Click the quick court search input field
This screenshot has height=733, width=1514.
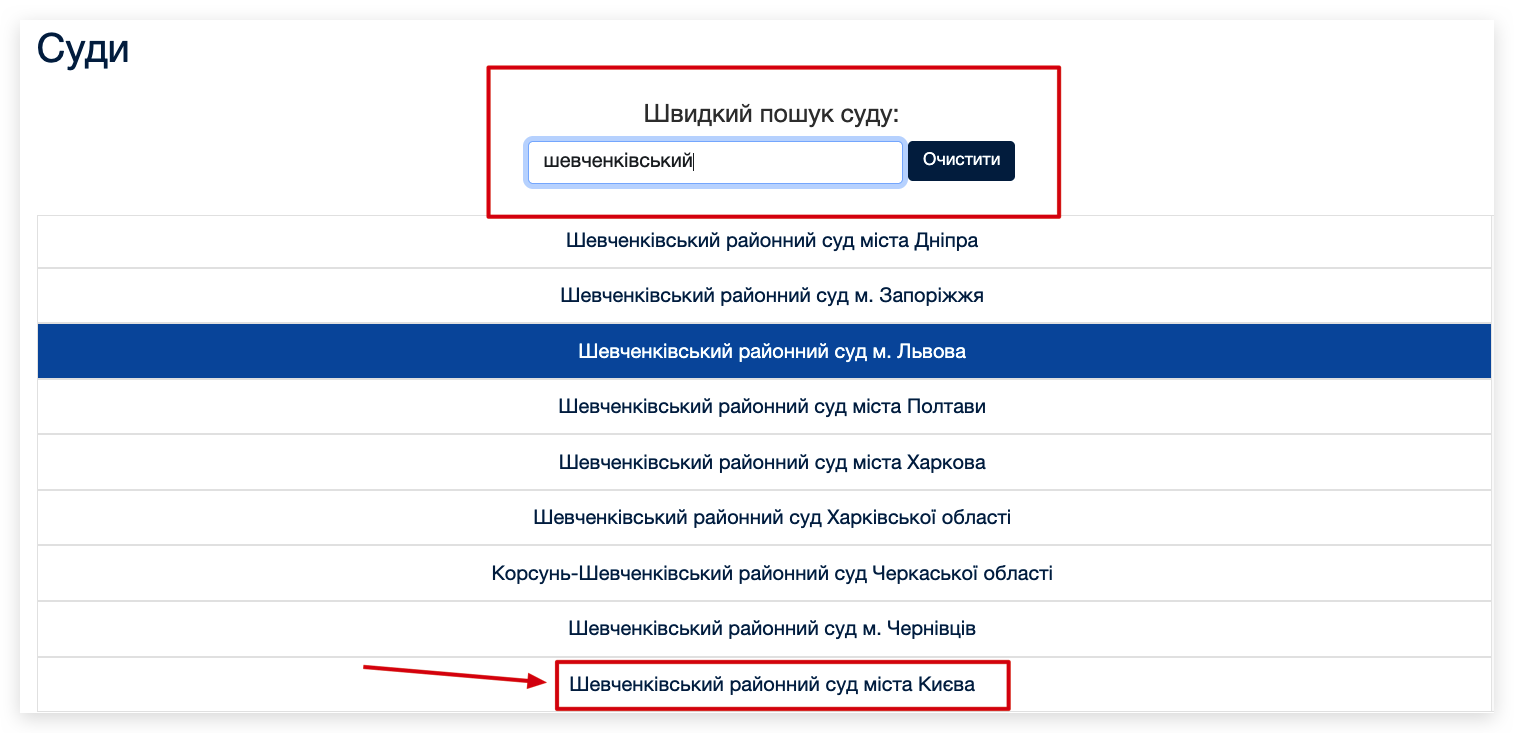coord(714,162)
